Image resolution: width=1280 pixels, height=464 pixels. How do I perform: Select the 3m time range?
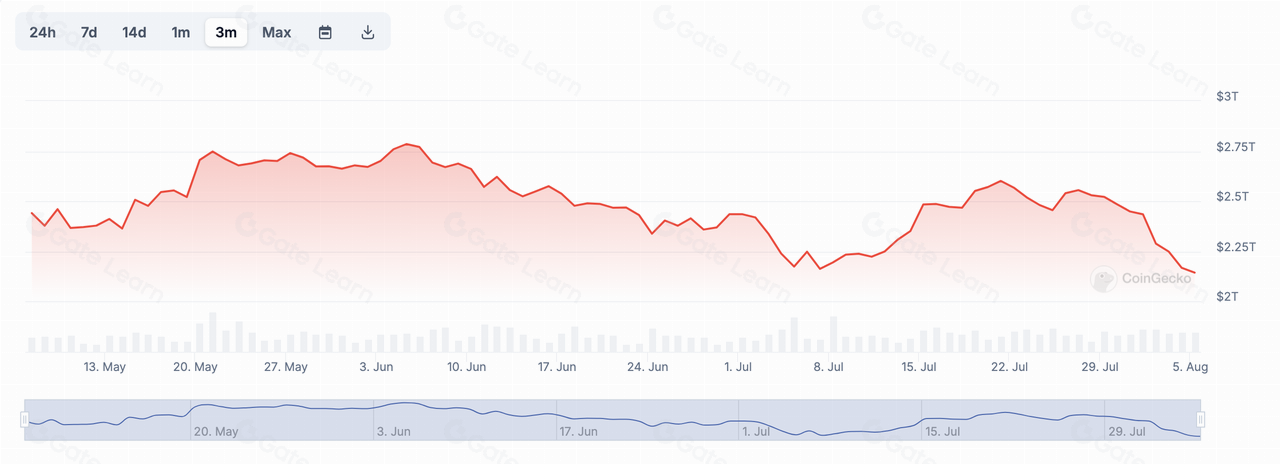(x=226, y=32)
